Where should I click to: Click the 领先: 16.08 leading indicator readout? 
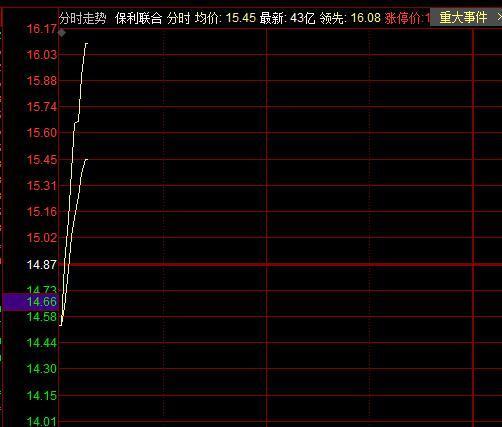350,18
